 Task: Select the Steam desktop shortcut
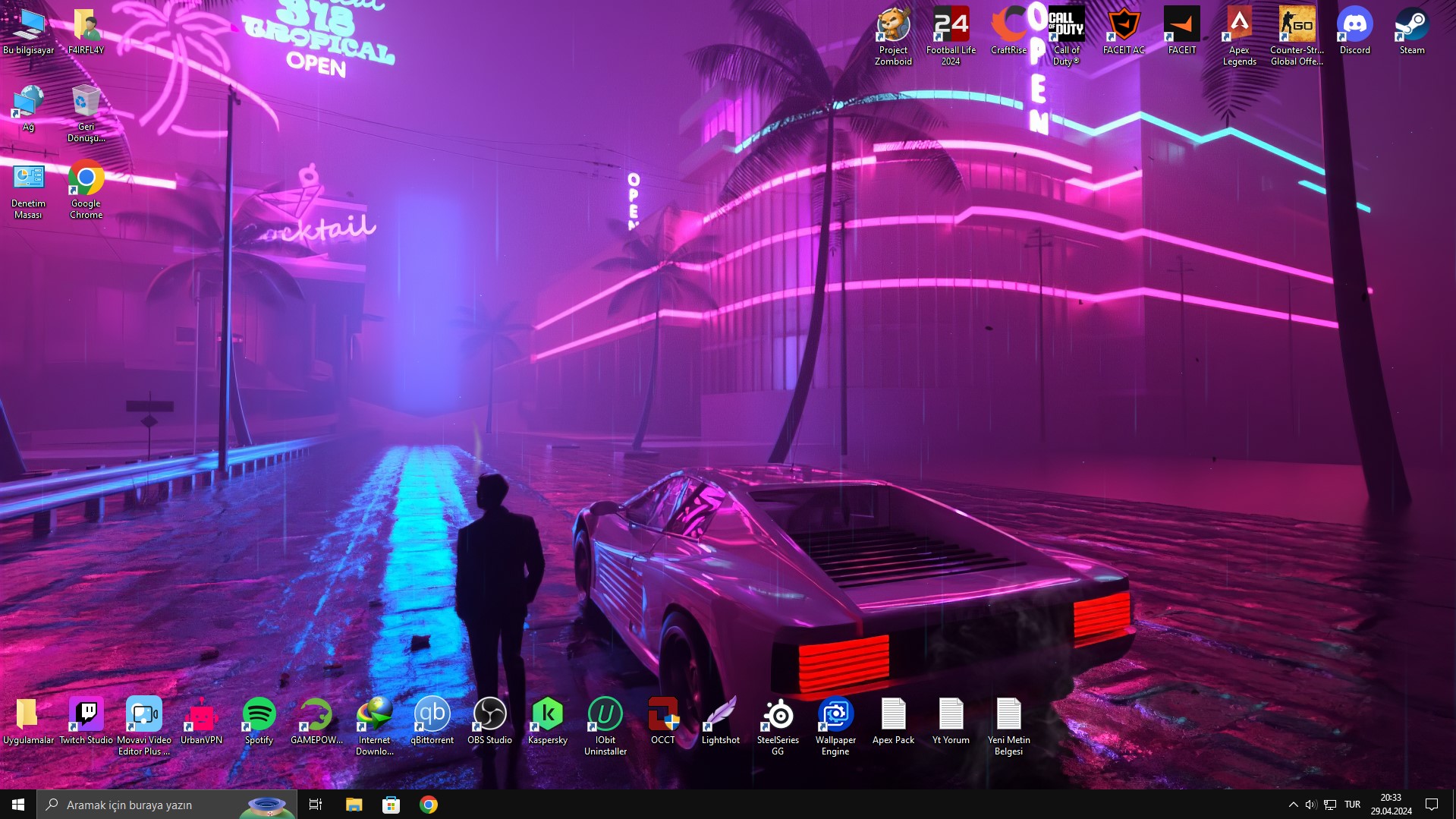pyautogui.click(x=1412, y=32)
